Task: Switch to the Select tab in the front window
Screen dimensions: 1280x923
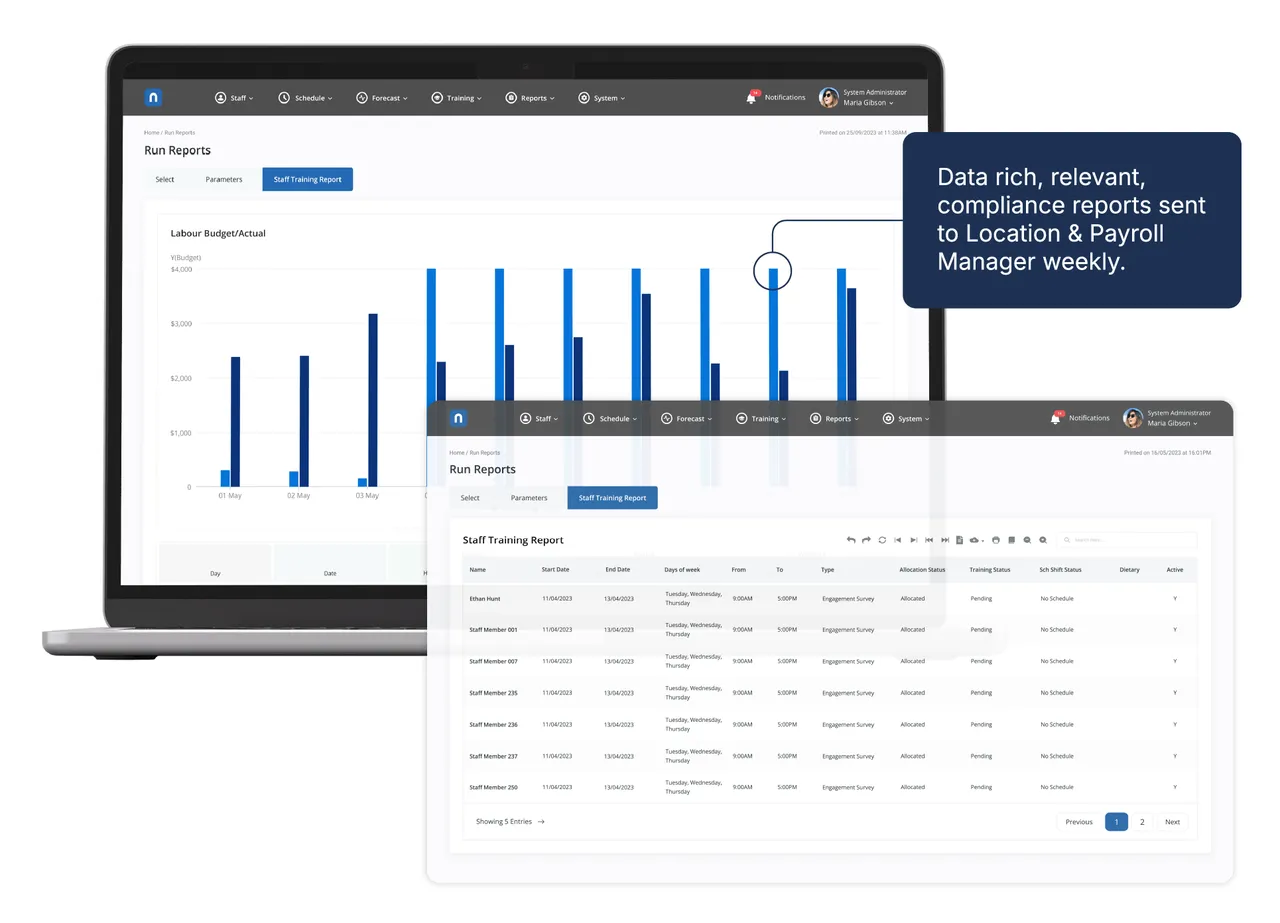Action: (x=470, y=498)
